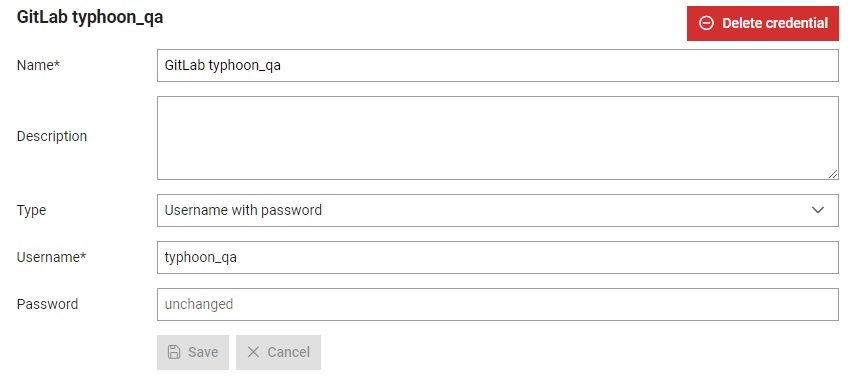The image size is (852, 389).
Task: Click the floppy disk icon on Save
Action: 174,352
